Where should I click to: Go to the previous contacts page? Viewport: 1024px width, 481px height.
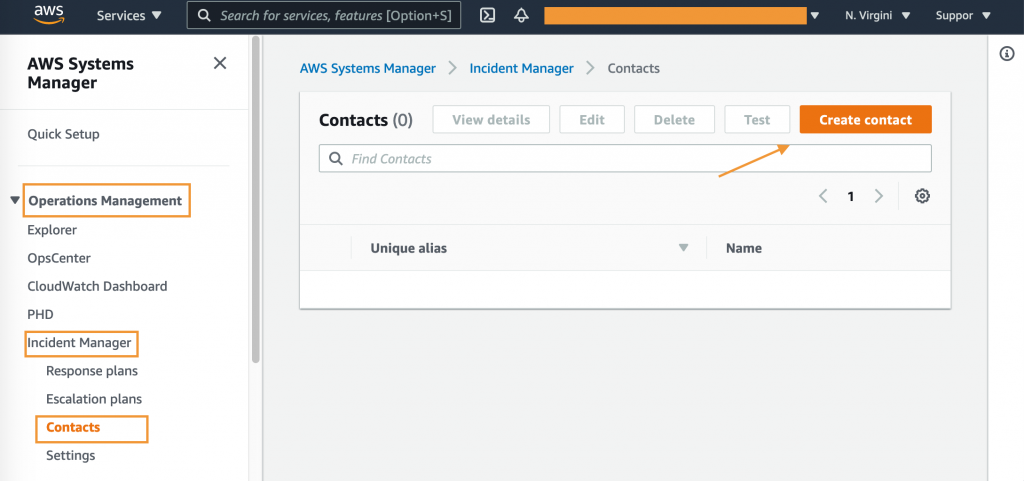823,196
